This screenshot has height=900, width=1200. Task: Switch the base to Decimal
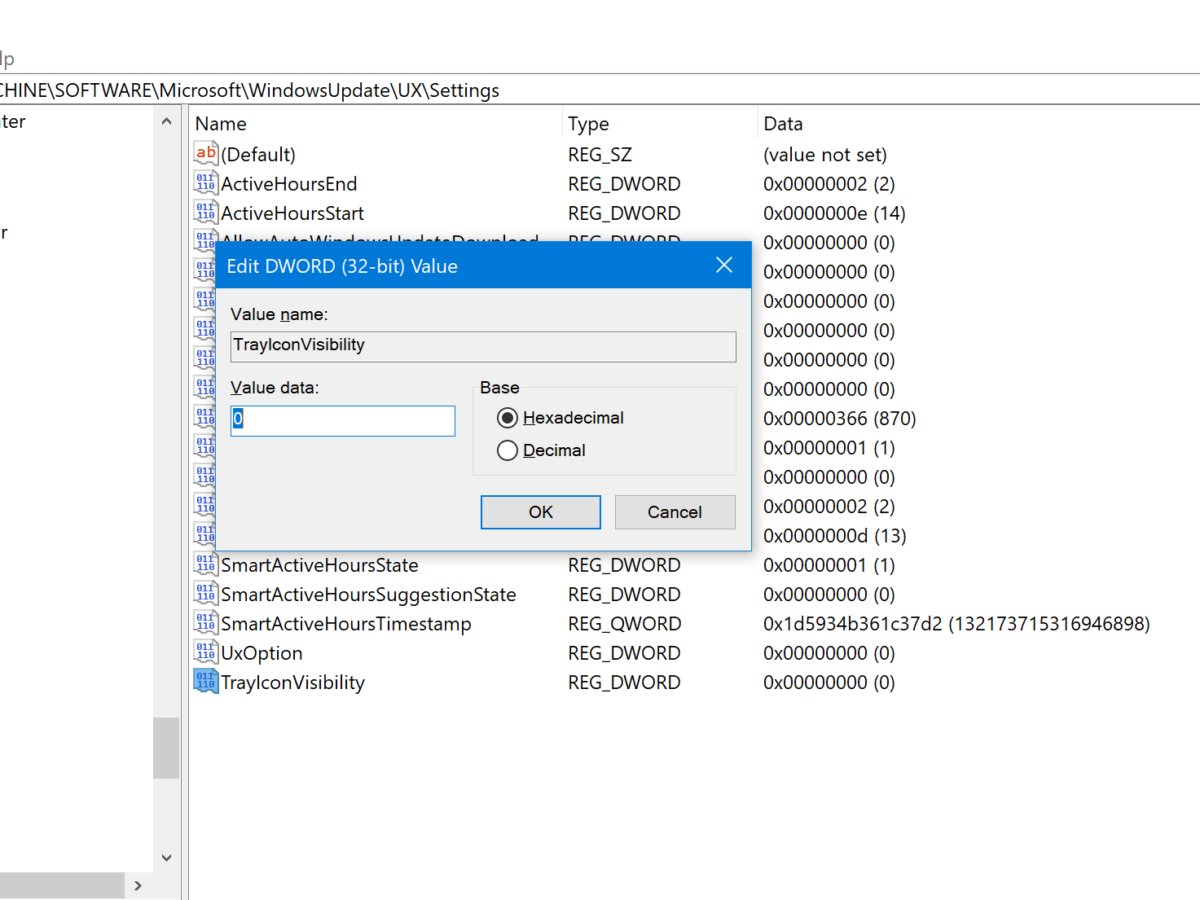[x=508, y=451]
